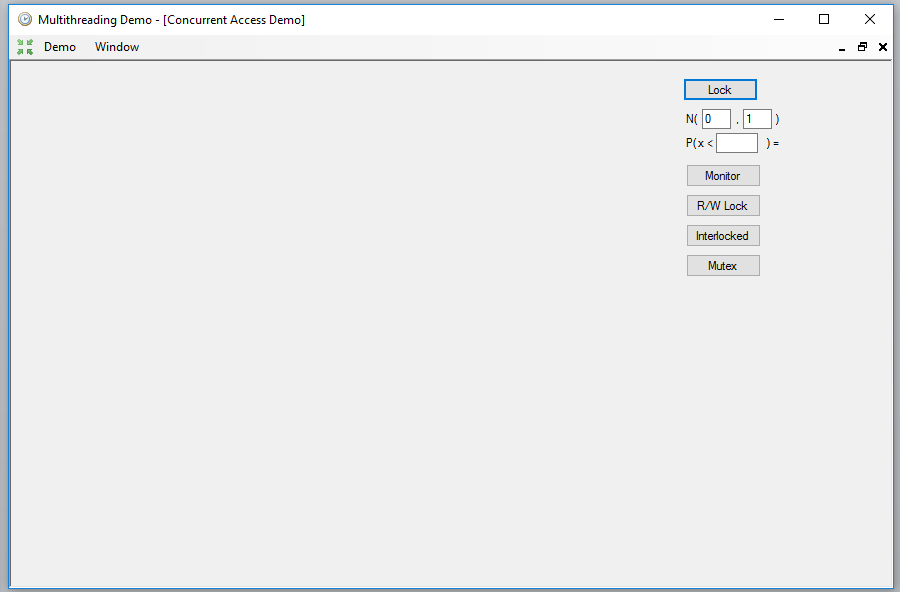Close the Multithreading Demo main window
The image size is (900, 592).
[x=870, y=20]
